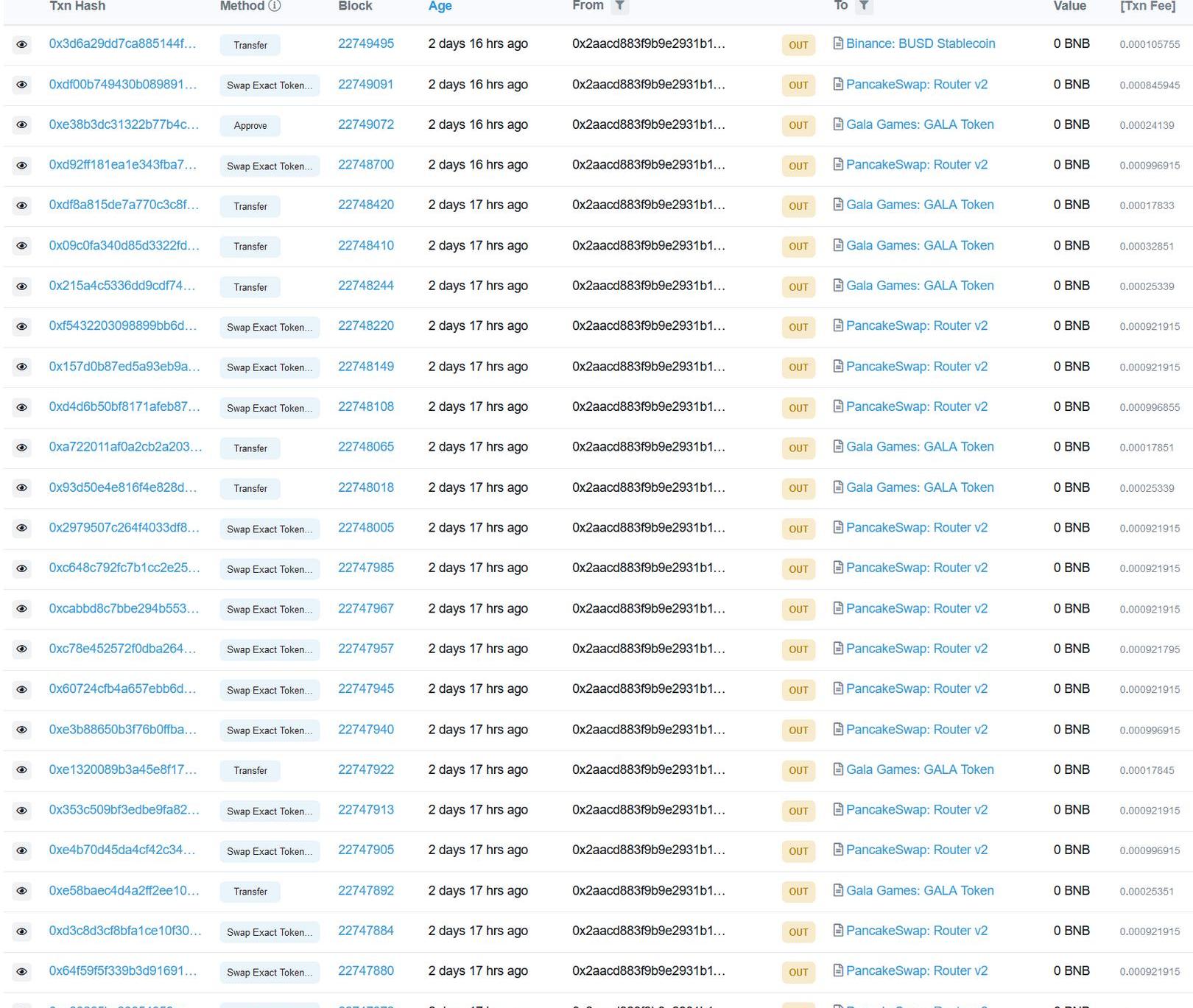Open quick view for 0xd92ff181ea1e343fba7

click(x=22, y=166)
